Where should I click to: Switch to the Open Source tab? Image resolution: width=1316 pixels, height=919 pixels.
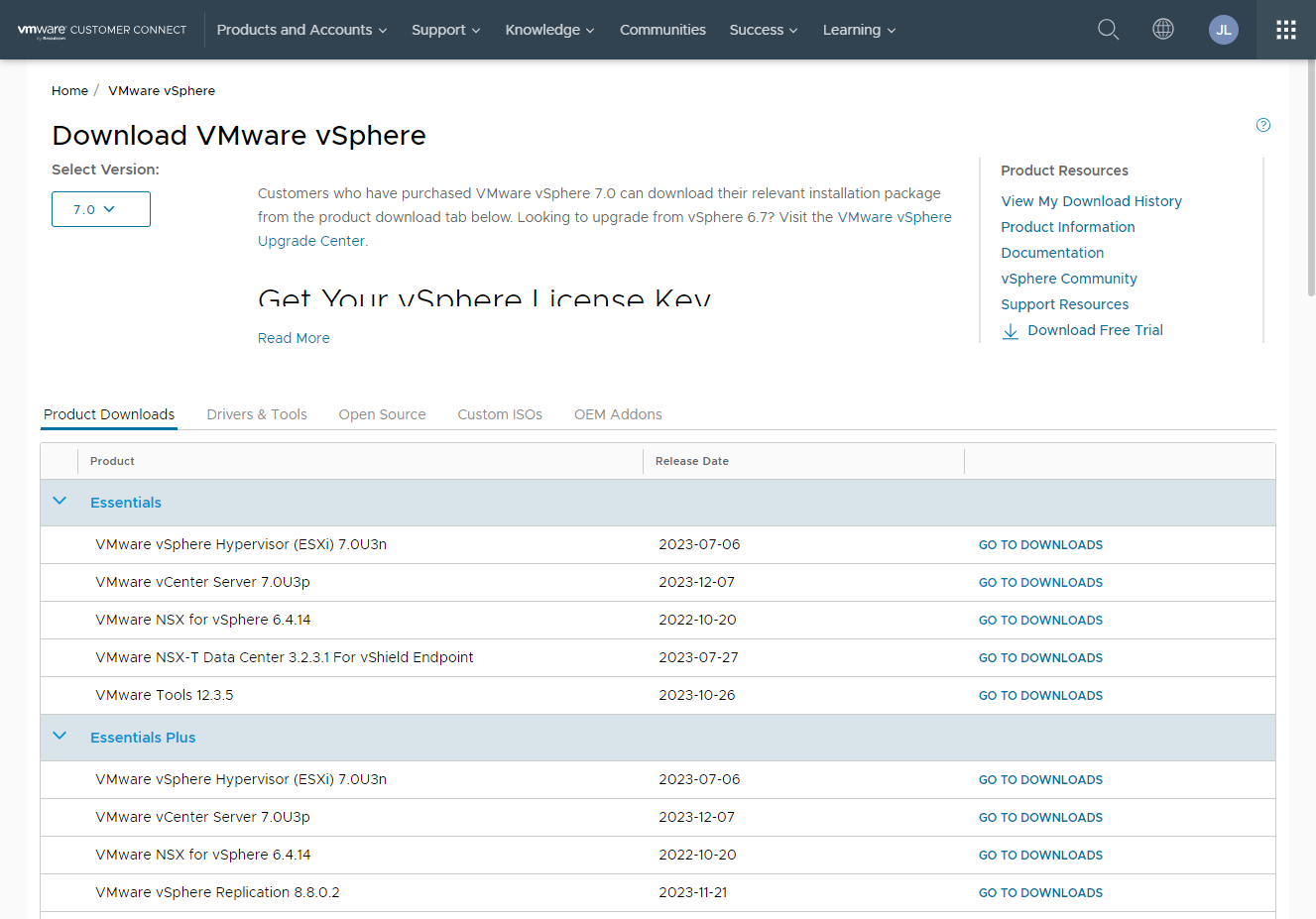[x=382, y=414]
